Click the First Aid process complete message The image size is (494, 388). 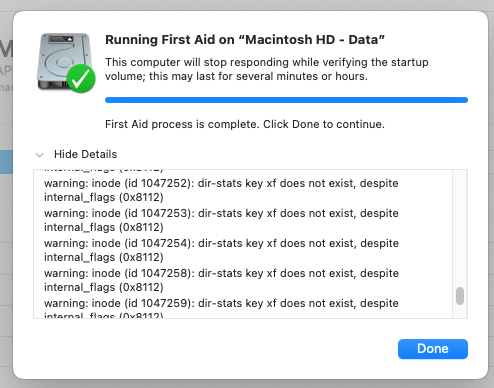[x=245, y=124]
